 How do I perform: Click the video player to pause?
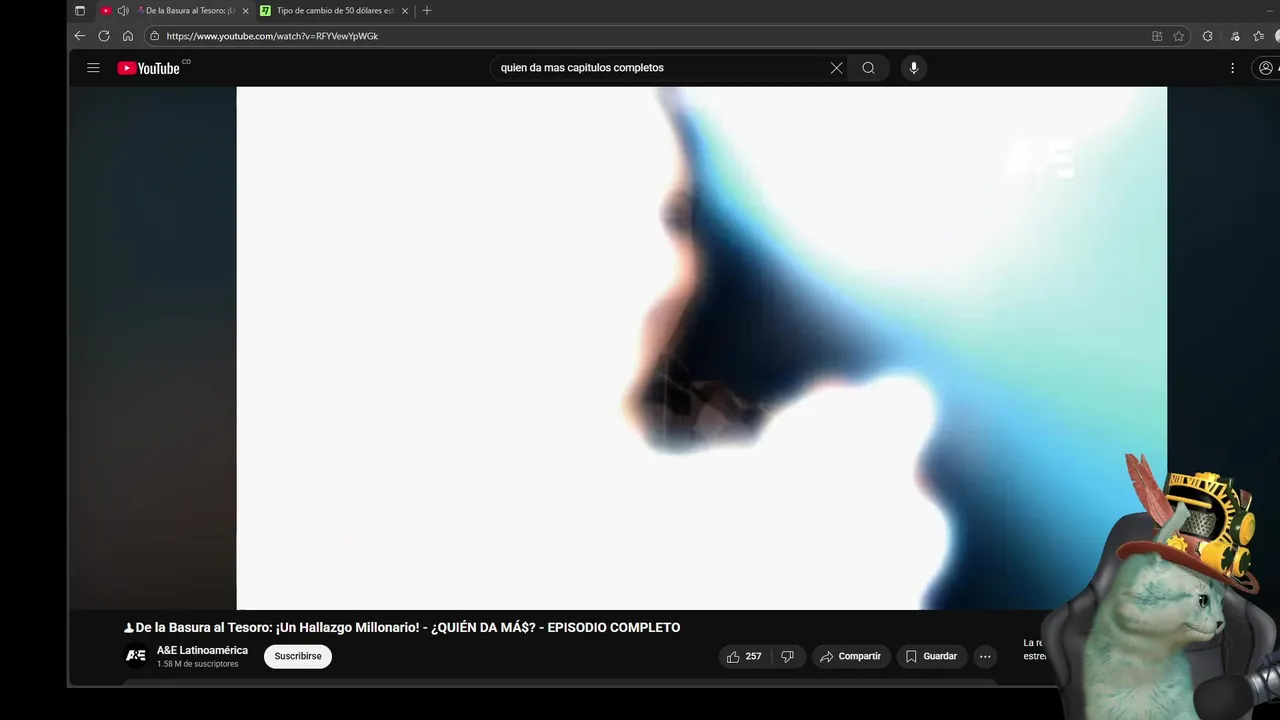pos(701,348)
